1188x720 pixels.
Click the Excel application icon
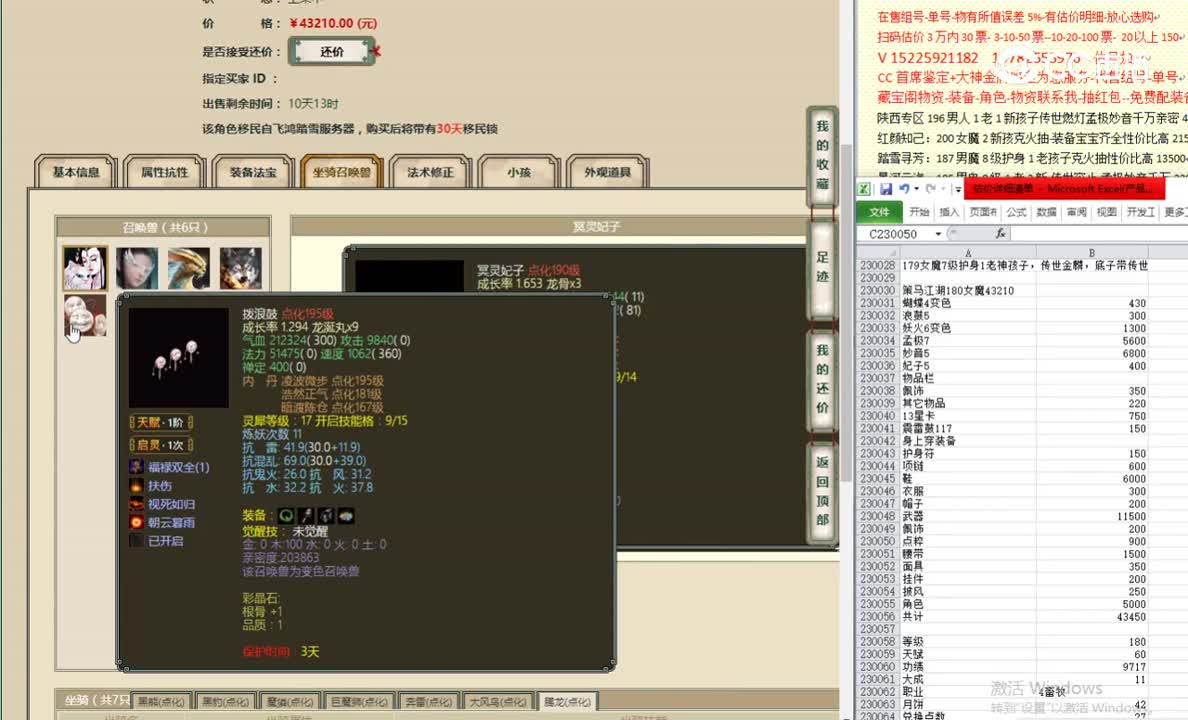864,189
